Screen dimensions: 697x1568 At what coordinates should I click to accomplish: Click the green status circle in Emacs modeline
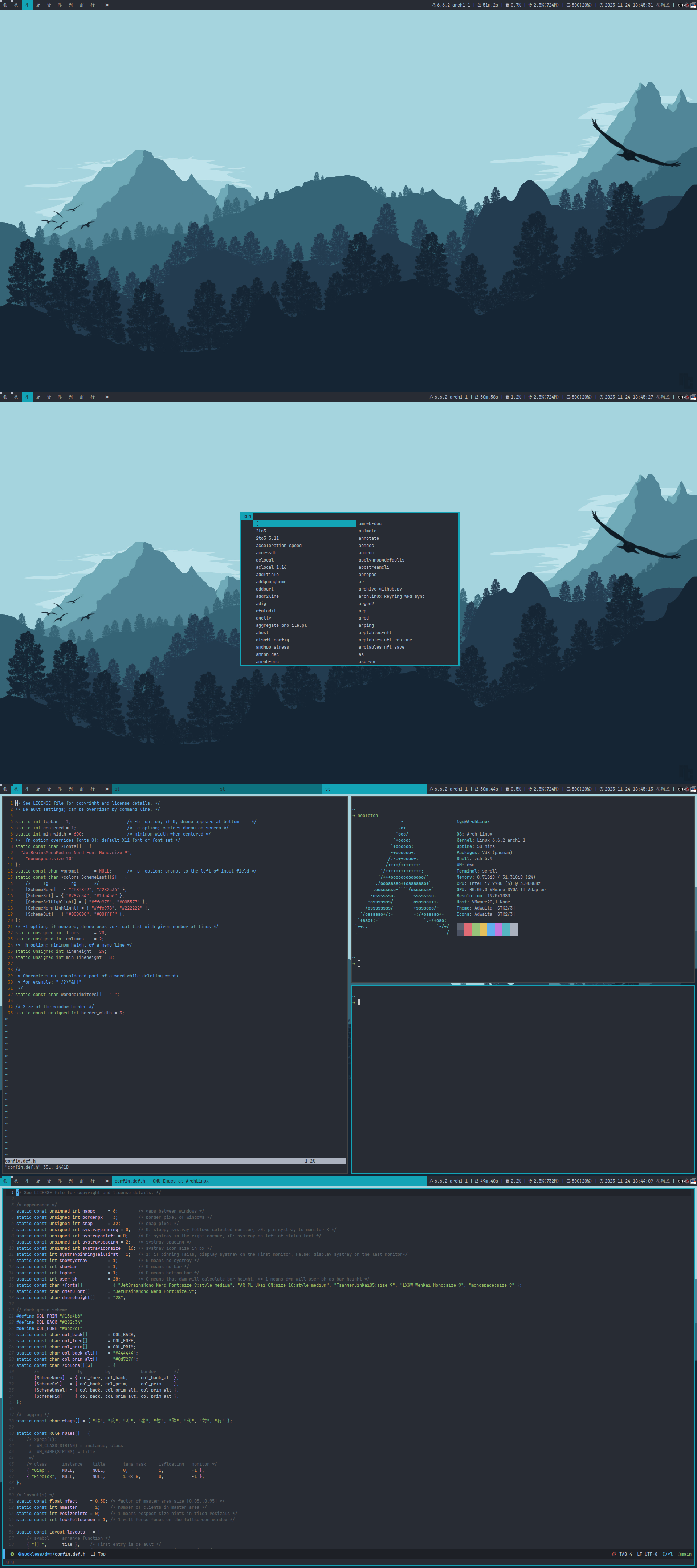pos(12,1554)
